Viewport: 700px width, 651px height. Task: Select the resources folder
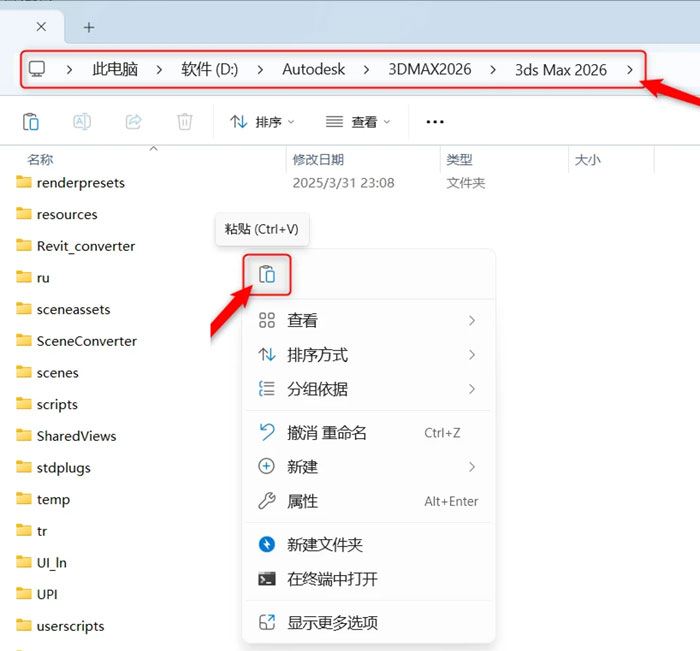[57, 214]
